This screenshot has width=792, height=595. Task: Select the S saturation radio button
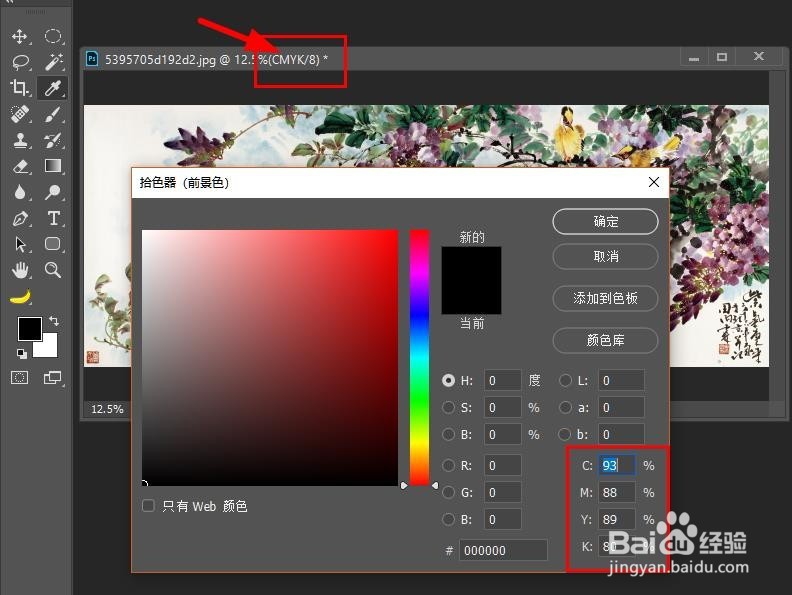(448, 407)
